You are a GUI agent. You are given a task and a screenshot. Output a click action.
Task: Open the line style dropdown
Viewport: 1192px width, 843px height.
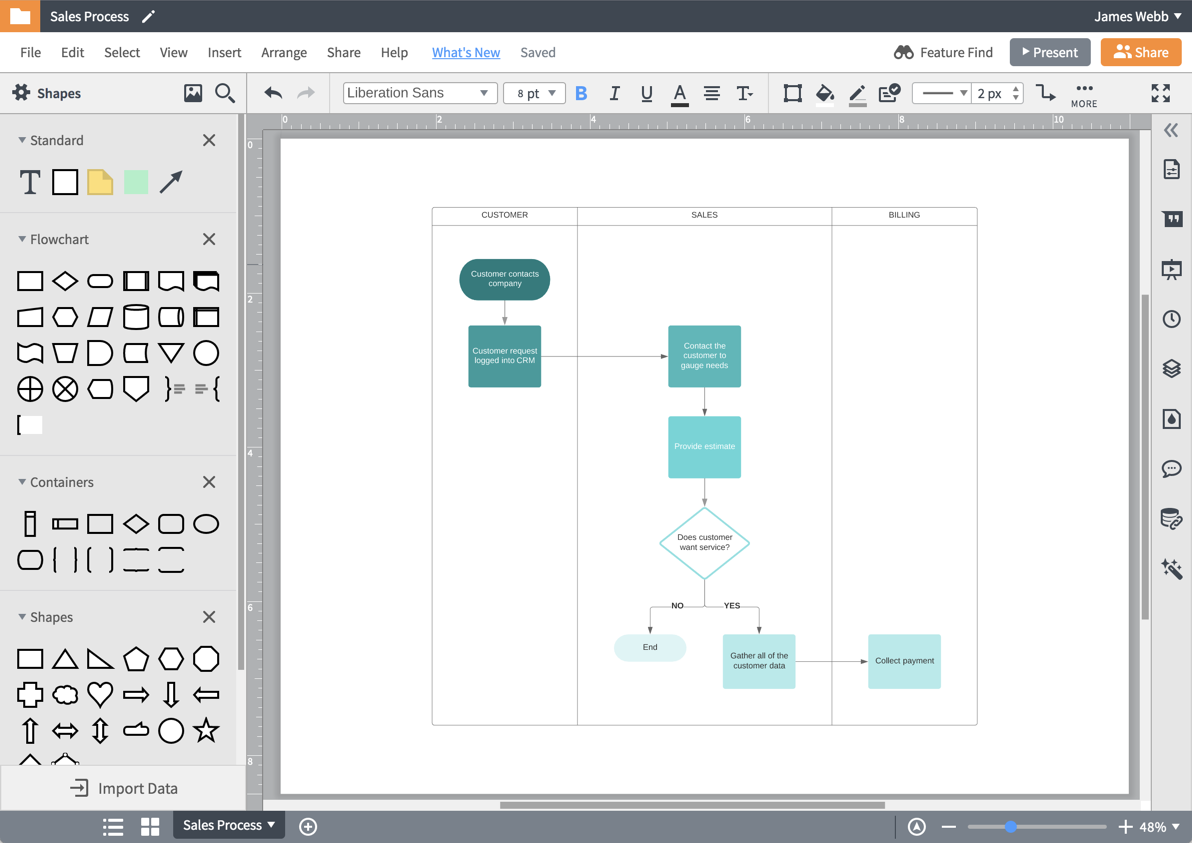click(x=944, y=93)
